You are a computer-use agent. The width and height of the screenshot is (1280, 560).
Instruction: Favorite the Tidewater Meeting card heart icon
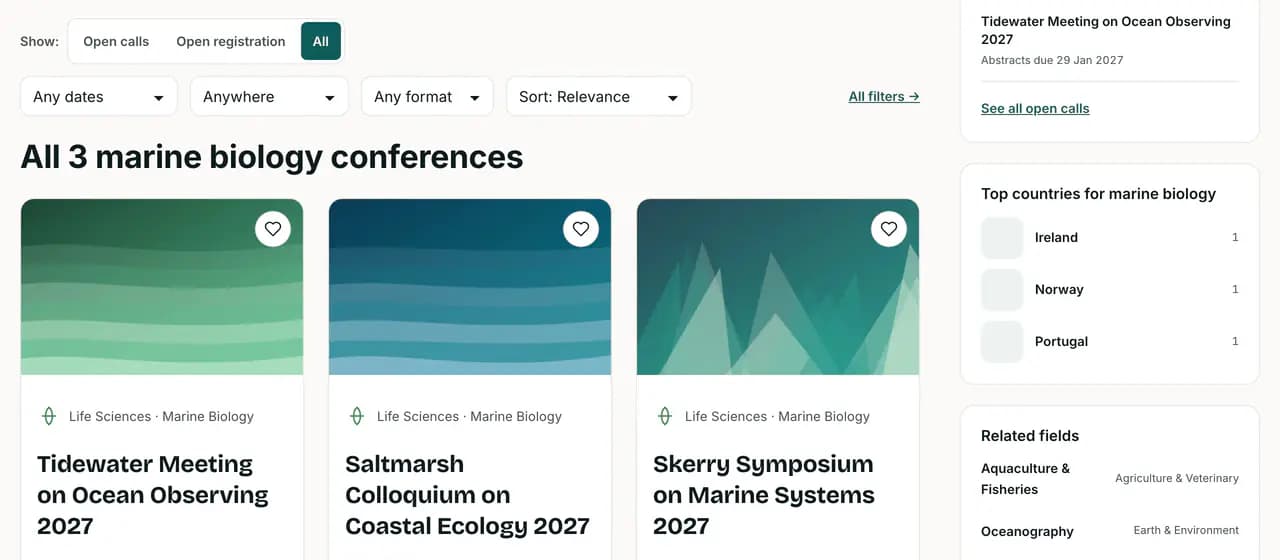(x=273, y=229)
